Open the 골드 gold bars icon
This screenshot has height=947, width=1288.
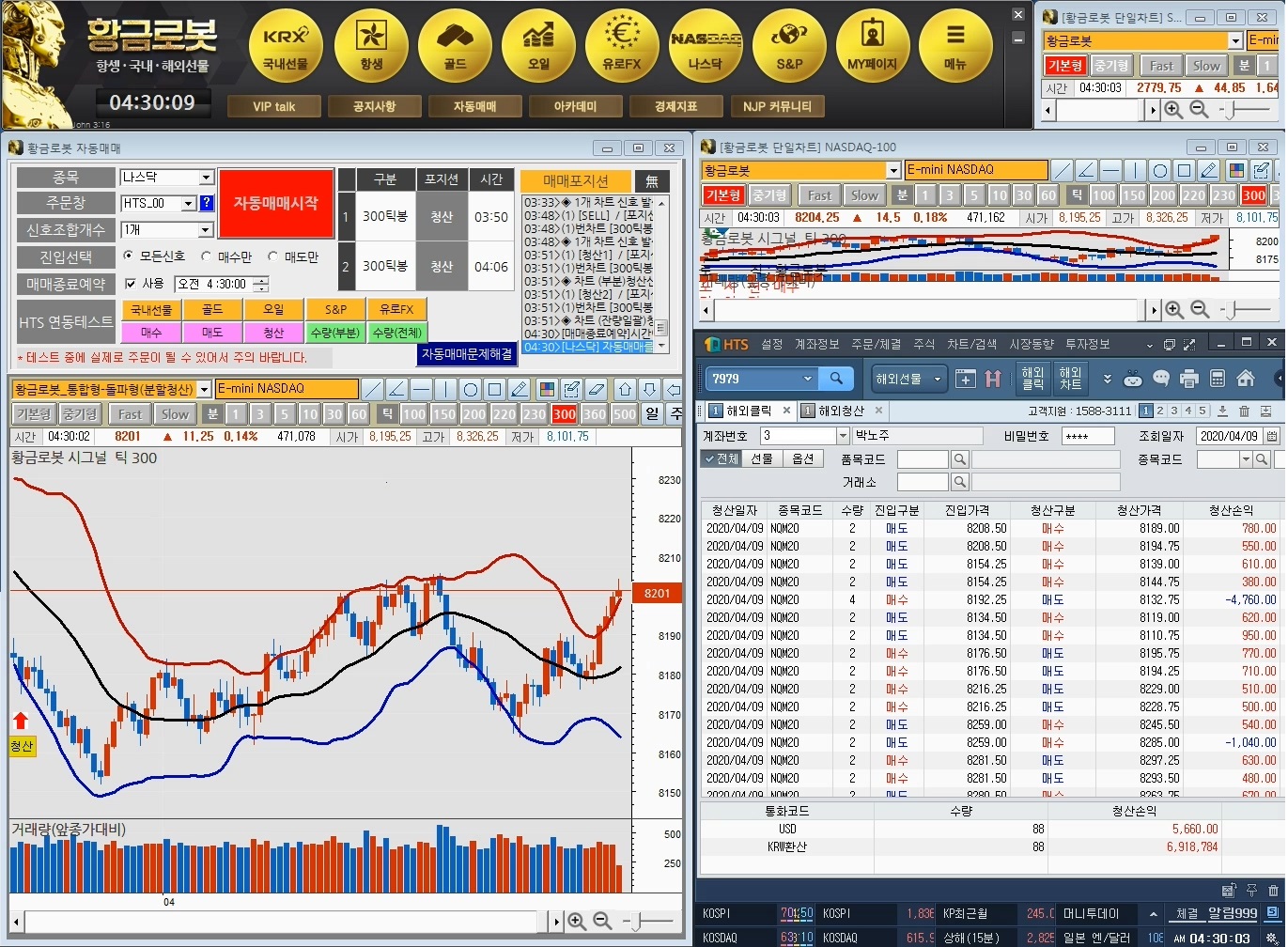pos(455,44)
